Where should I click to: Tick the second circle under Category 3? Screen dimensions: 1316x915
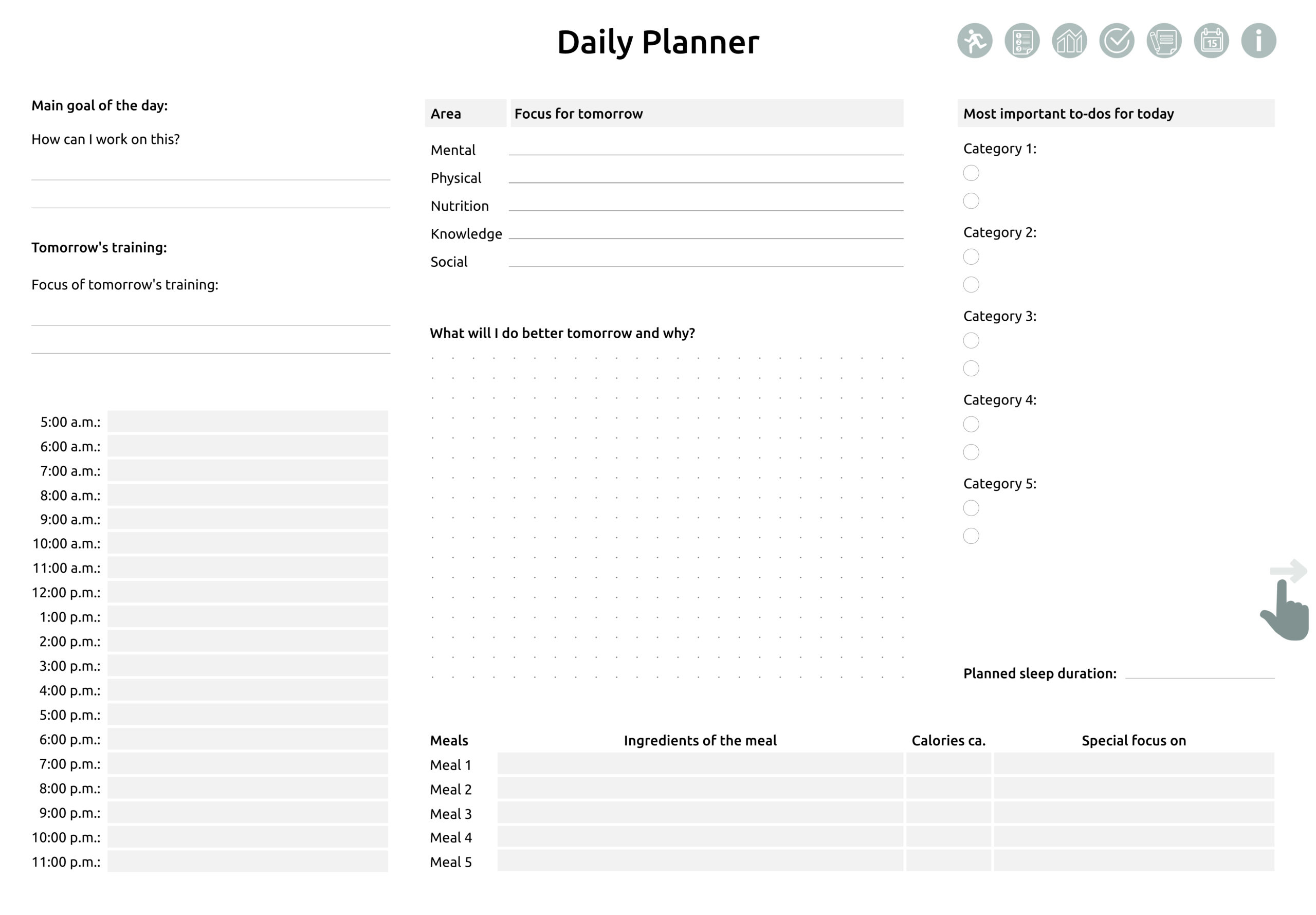point(971,368)
